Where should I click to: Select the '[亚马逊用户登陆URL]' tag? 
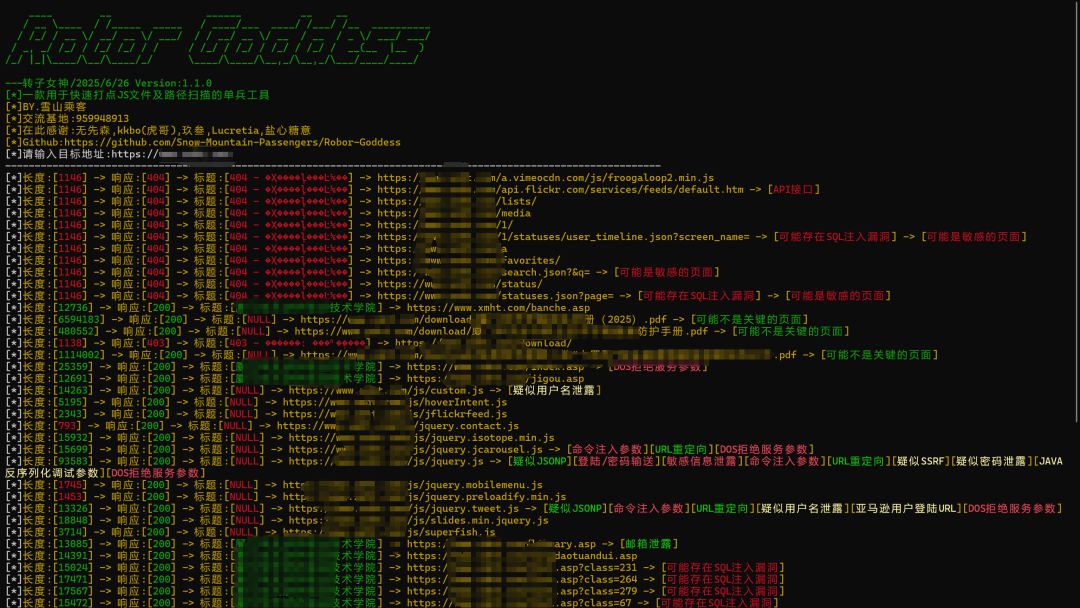coord(904,508)
